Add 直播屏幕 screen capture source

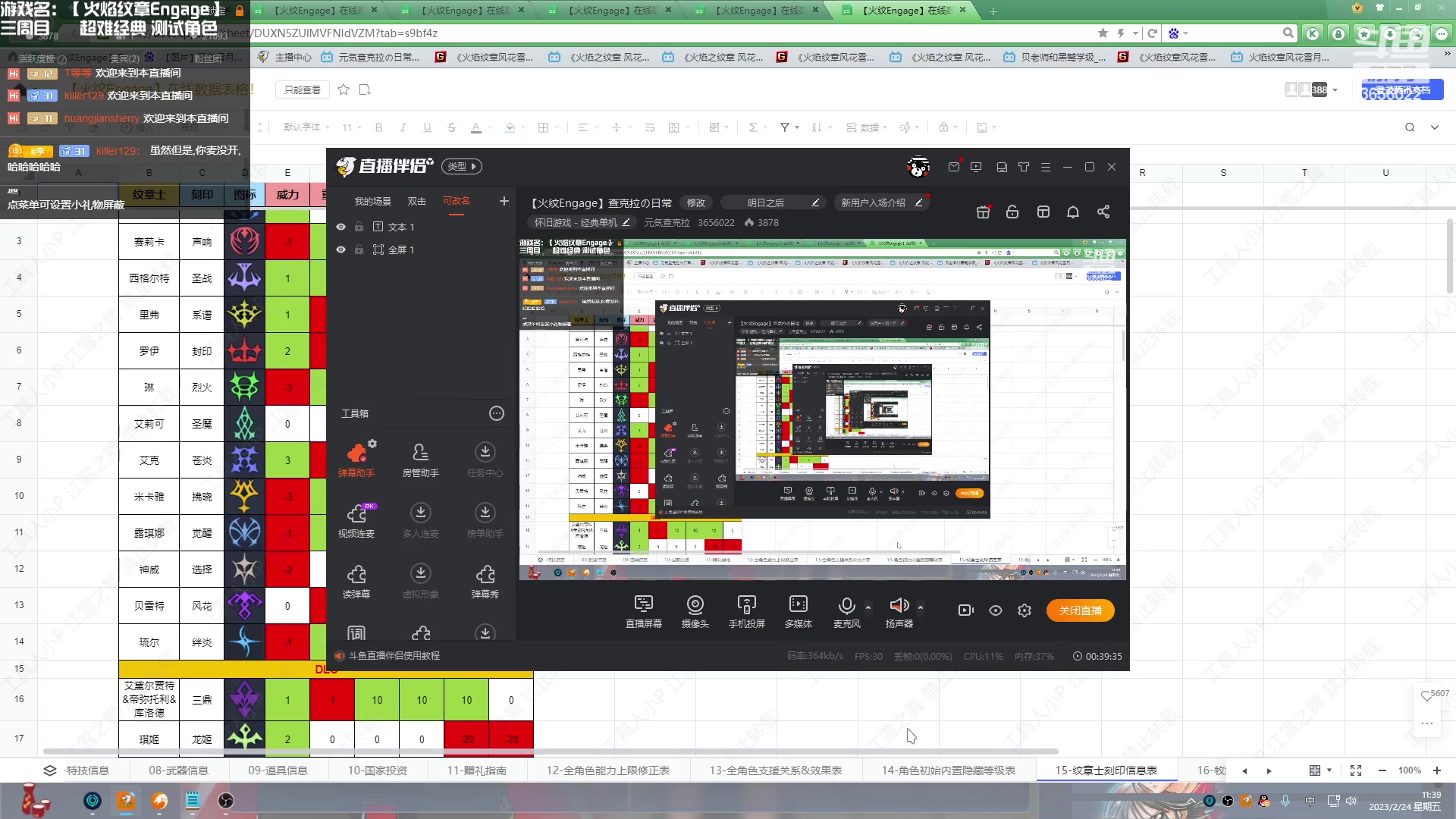pyautogui.click(x=643, y=611)
